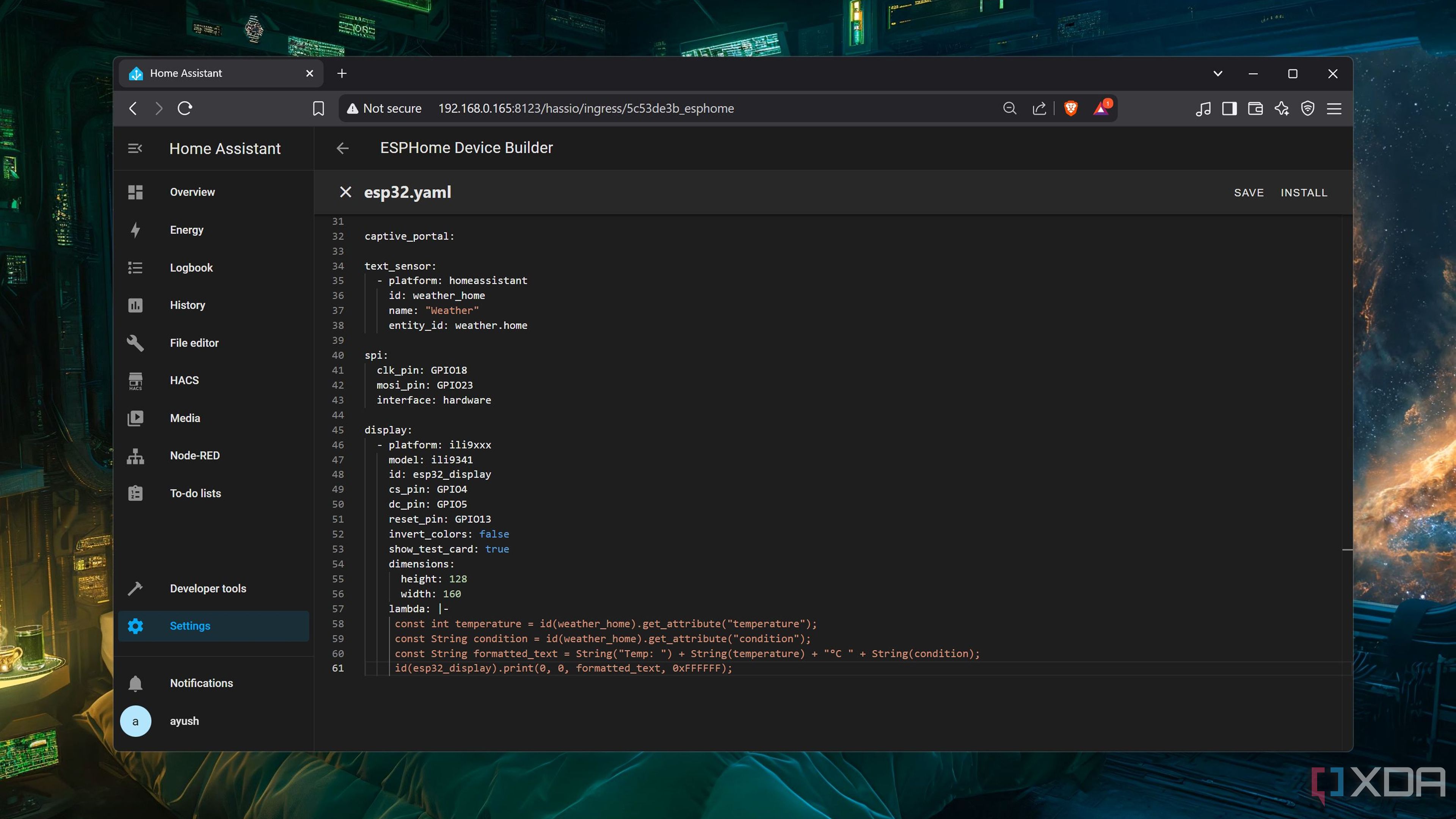Click the Not secure site warning
This screenshot has height=819, width=1456.
click(x=384, y=108)
